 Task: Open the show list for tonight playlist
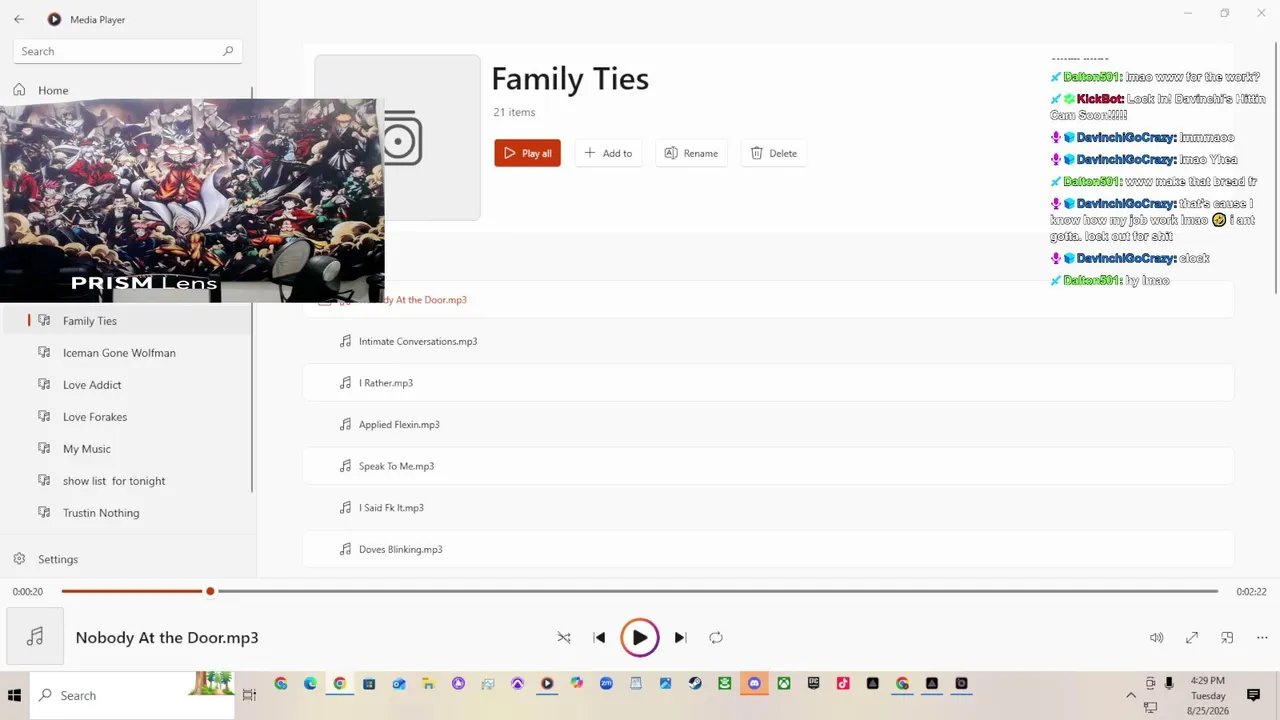[127, 481]
